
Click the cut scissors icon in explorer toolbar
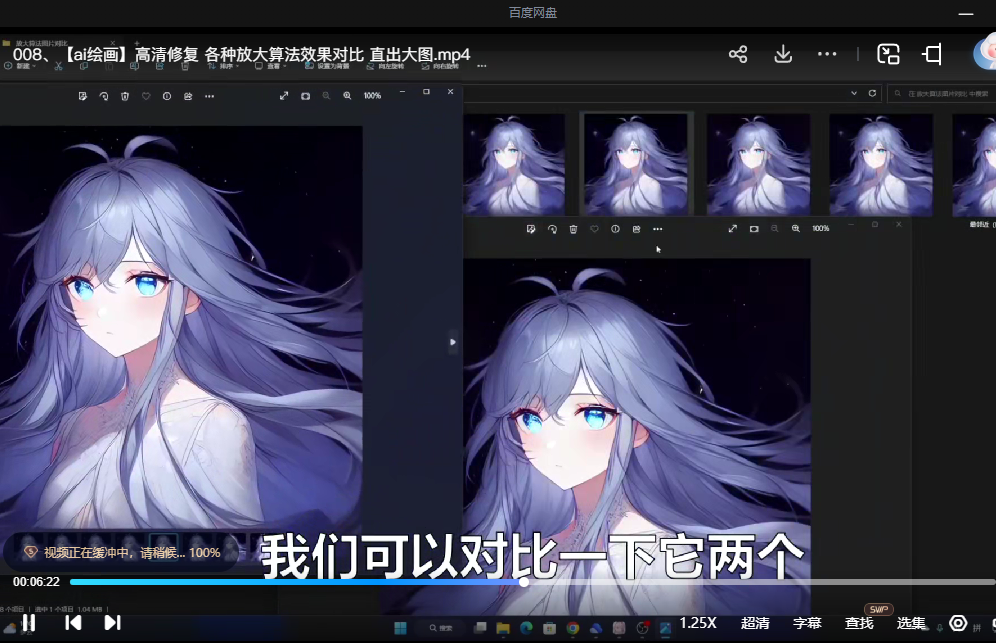[58, 66]
